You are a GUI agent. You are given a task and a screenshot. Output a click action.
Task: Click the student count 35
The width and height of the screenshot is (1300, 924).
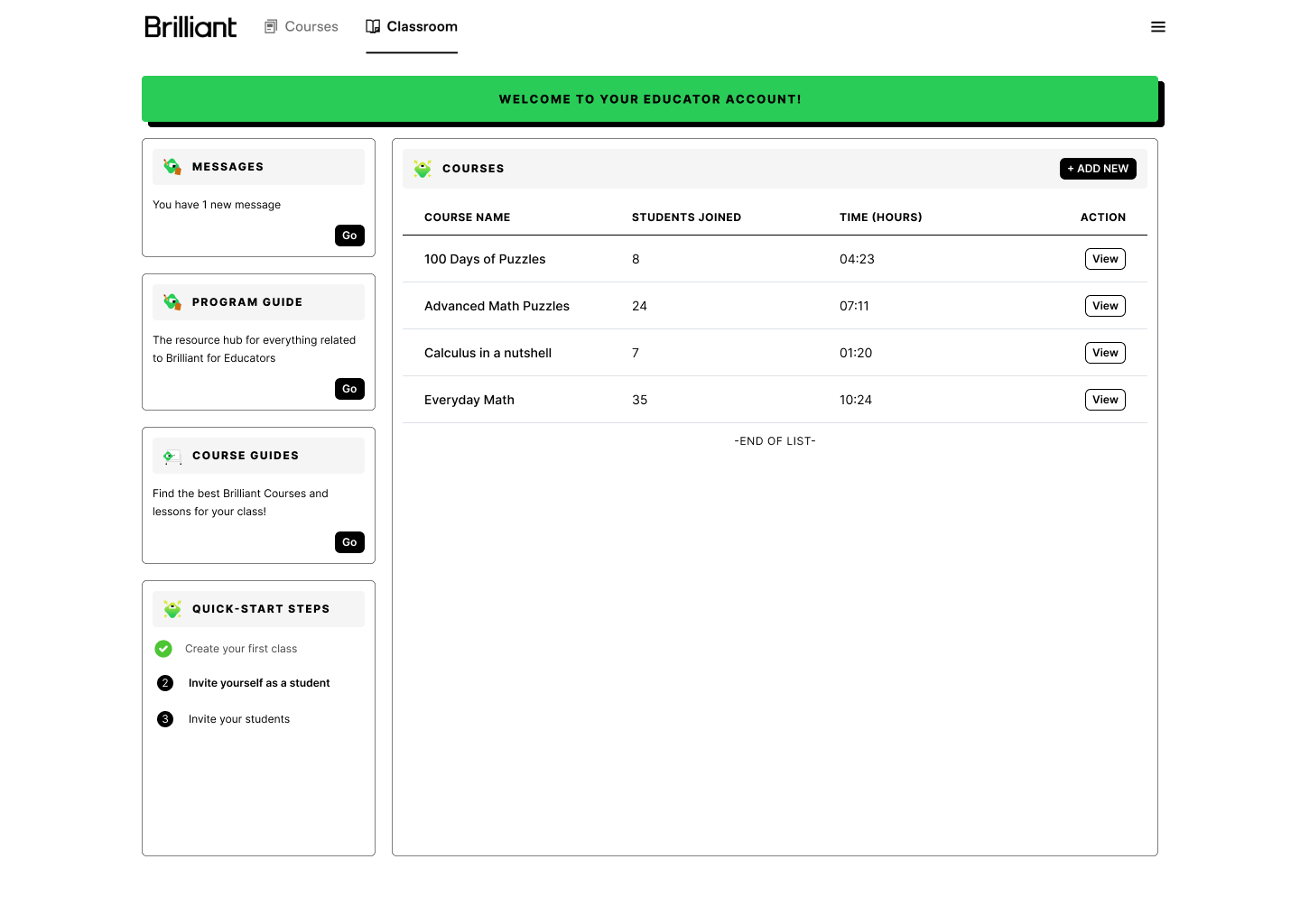coord(639,400)
